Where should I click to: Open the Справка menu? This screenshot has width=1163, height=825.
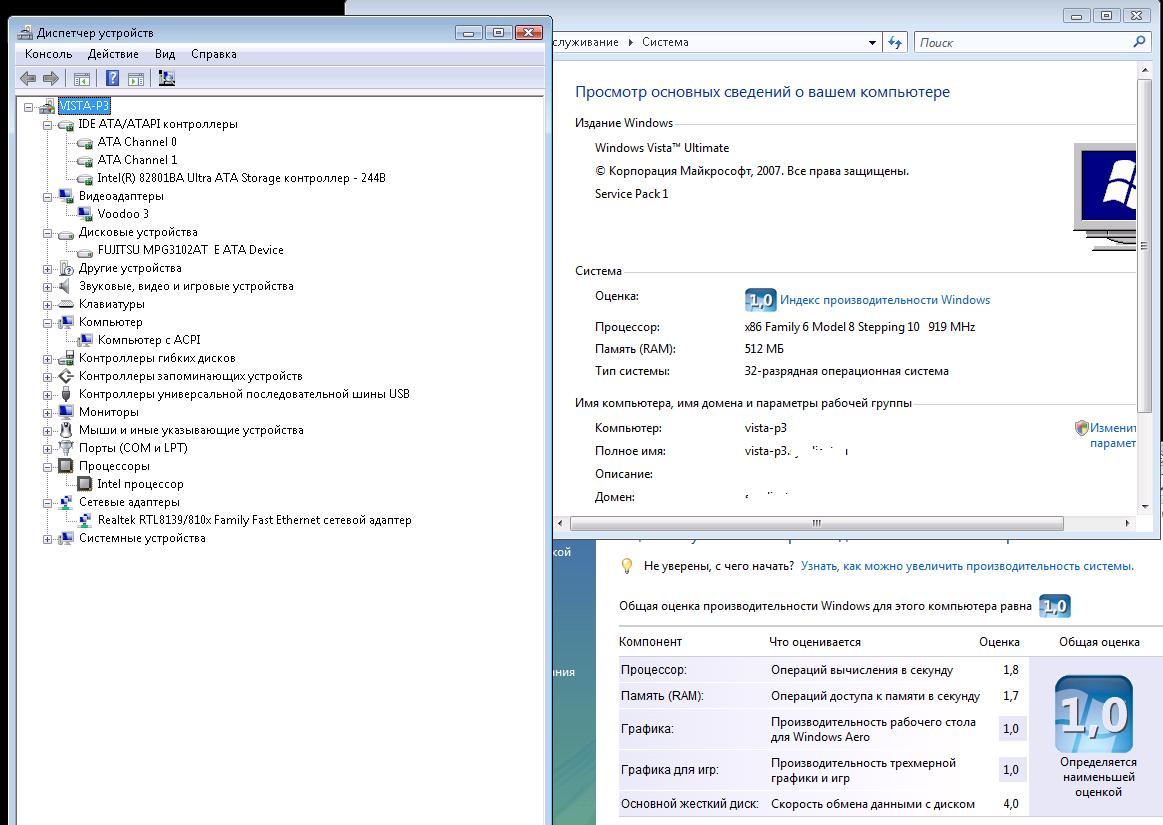pos(214,54)
